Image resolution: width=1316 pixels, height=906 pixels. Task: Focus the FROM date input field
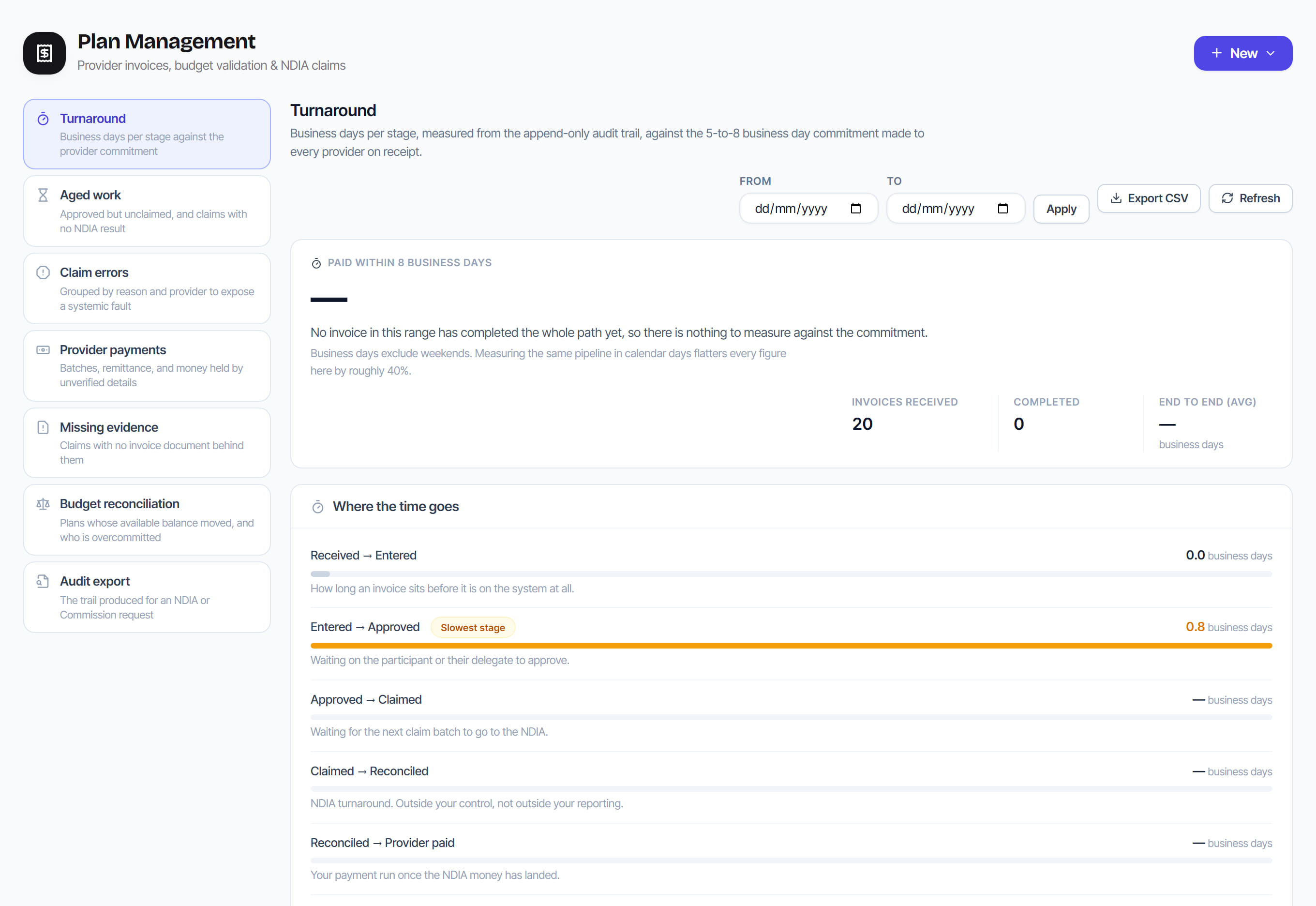[x=808, y=208]
